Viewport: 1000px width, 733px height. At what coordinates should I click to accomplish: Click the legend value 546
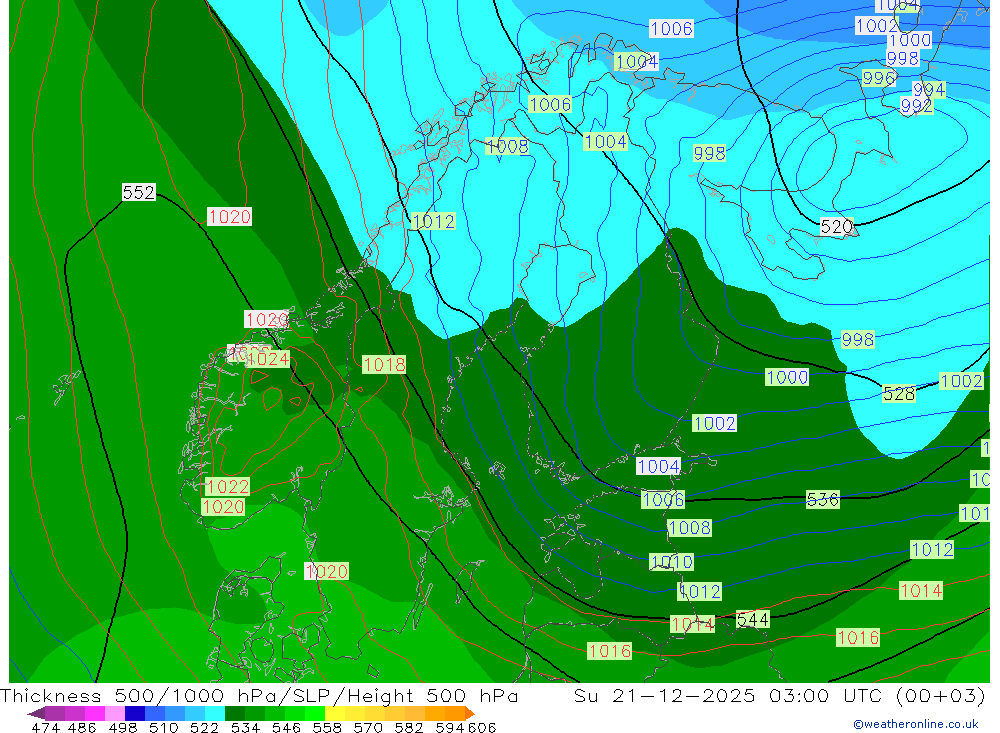pos(286,727)
